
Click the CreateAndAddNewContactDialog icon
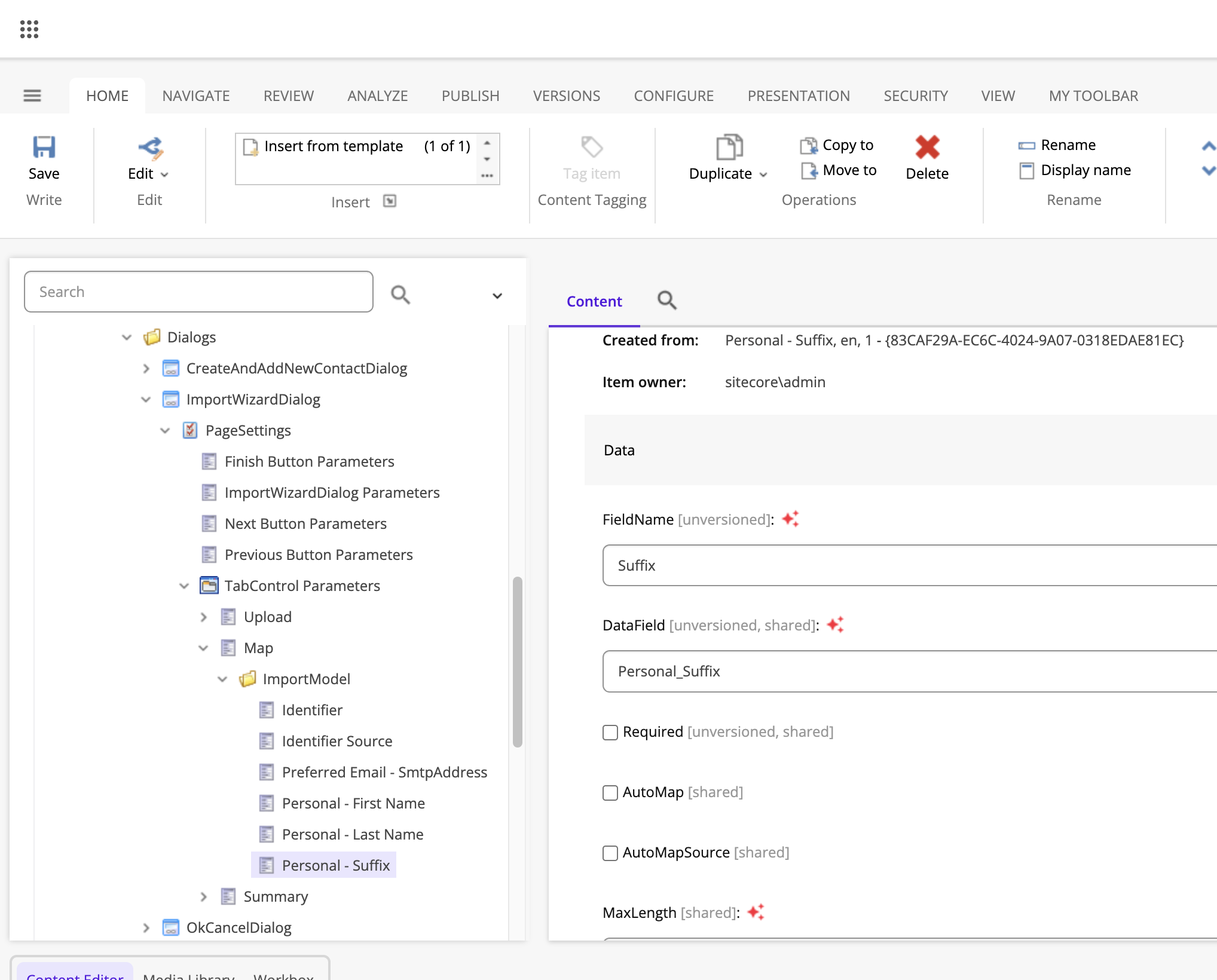tap(171, 368)
